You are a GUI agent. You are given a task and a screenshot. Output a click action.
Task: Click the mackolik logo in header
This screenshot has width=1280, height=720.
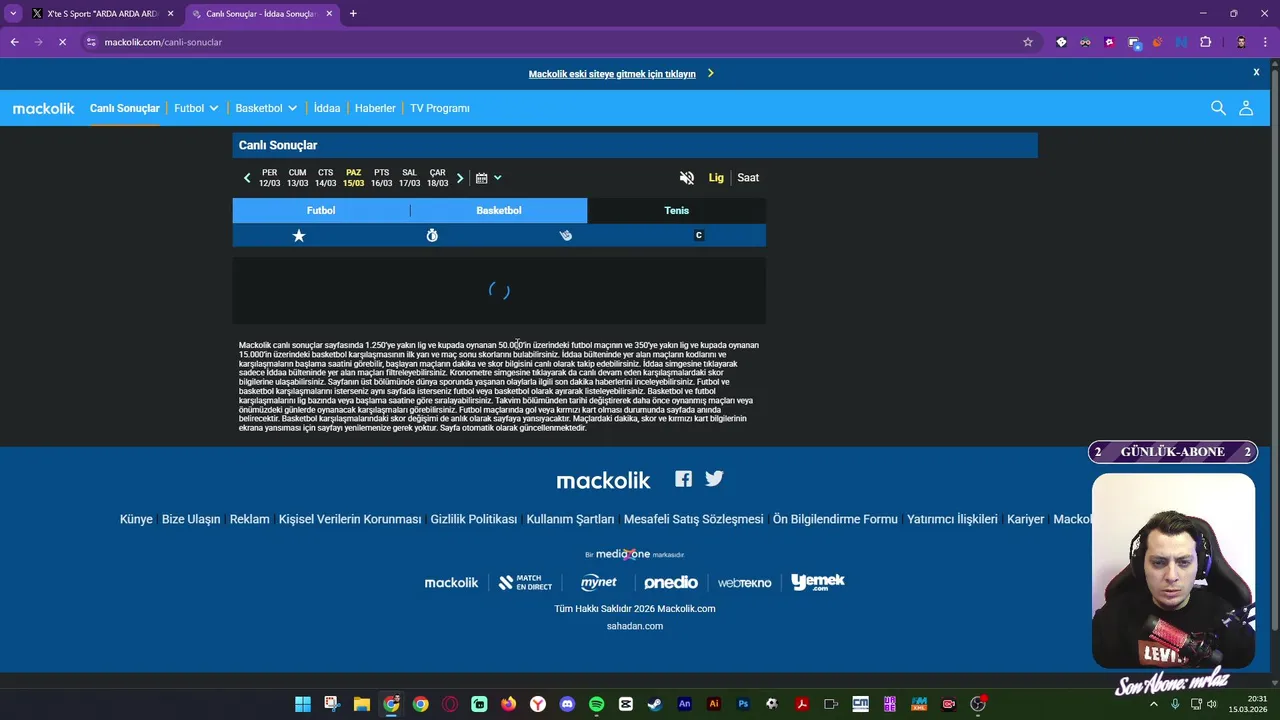[44, 108]
